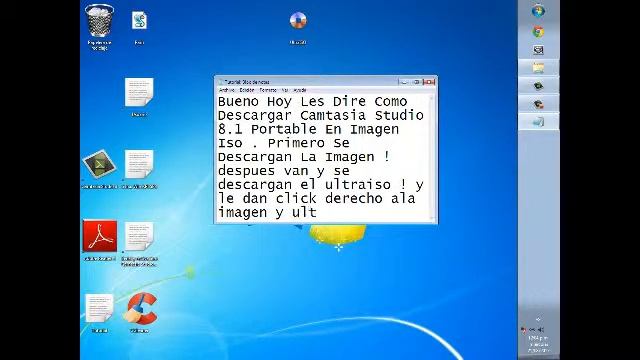This screenshot has height=360, width=640.
Task: Click the red flag action center icon
Action: (524, 329)
